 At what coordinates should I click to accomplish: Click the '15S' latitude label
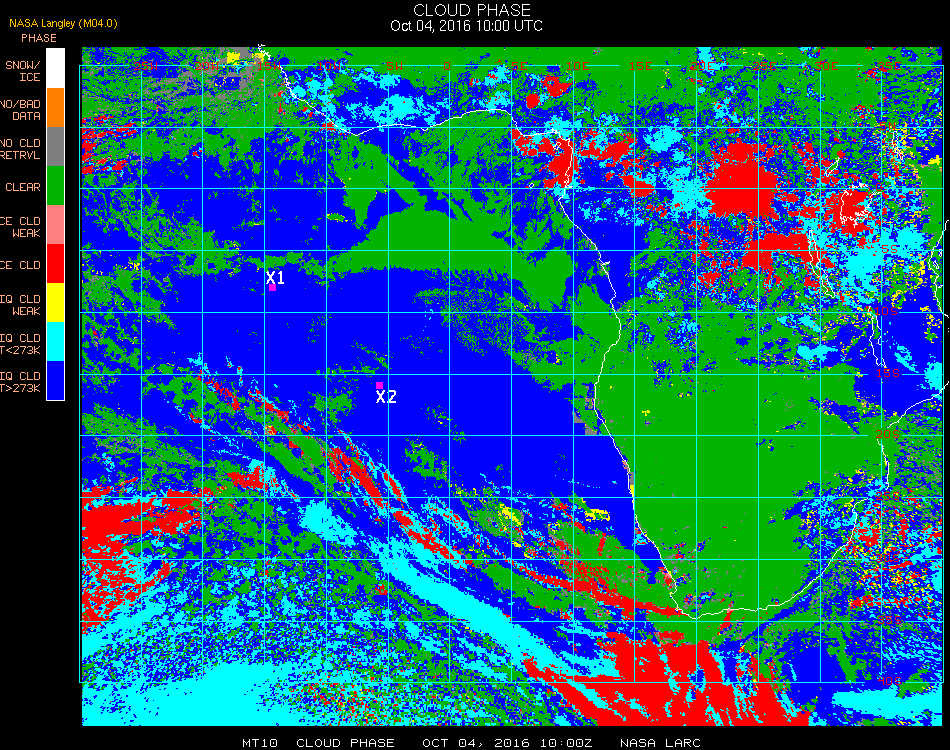(888, 373)
